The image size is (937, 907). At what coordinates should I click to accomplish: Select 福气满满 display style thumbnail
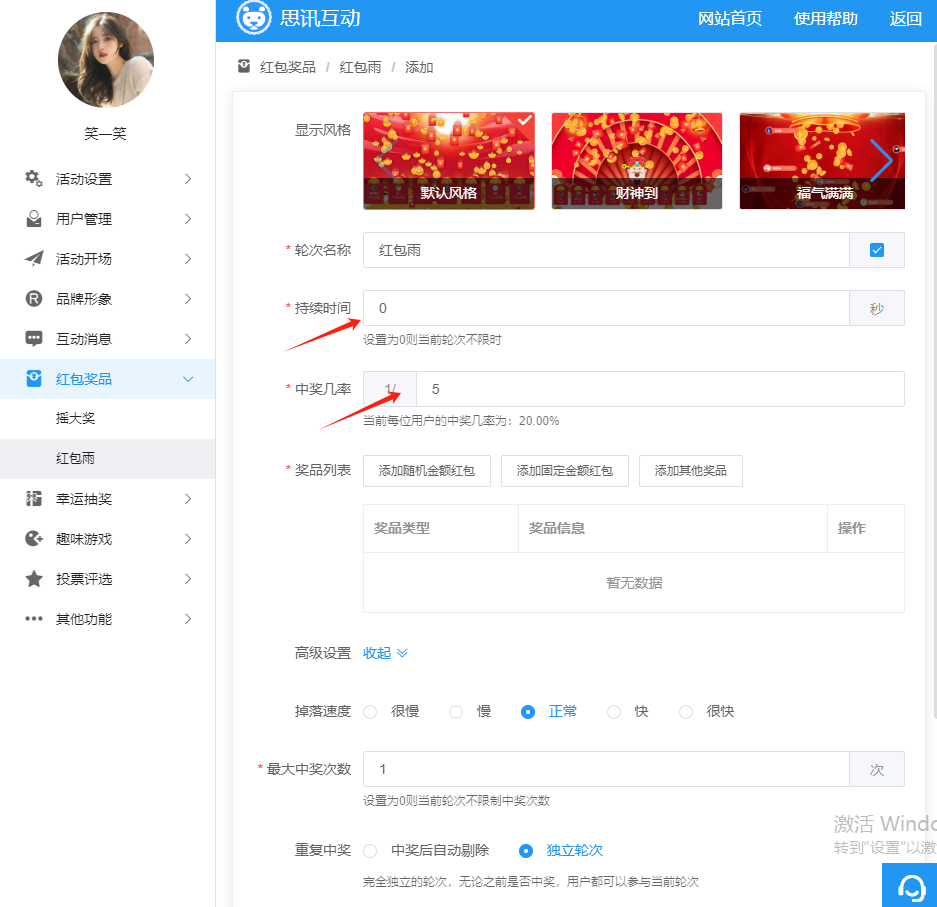click(822, 161)
